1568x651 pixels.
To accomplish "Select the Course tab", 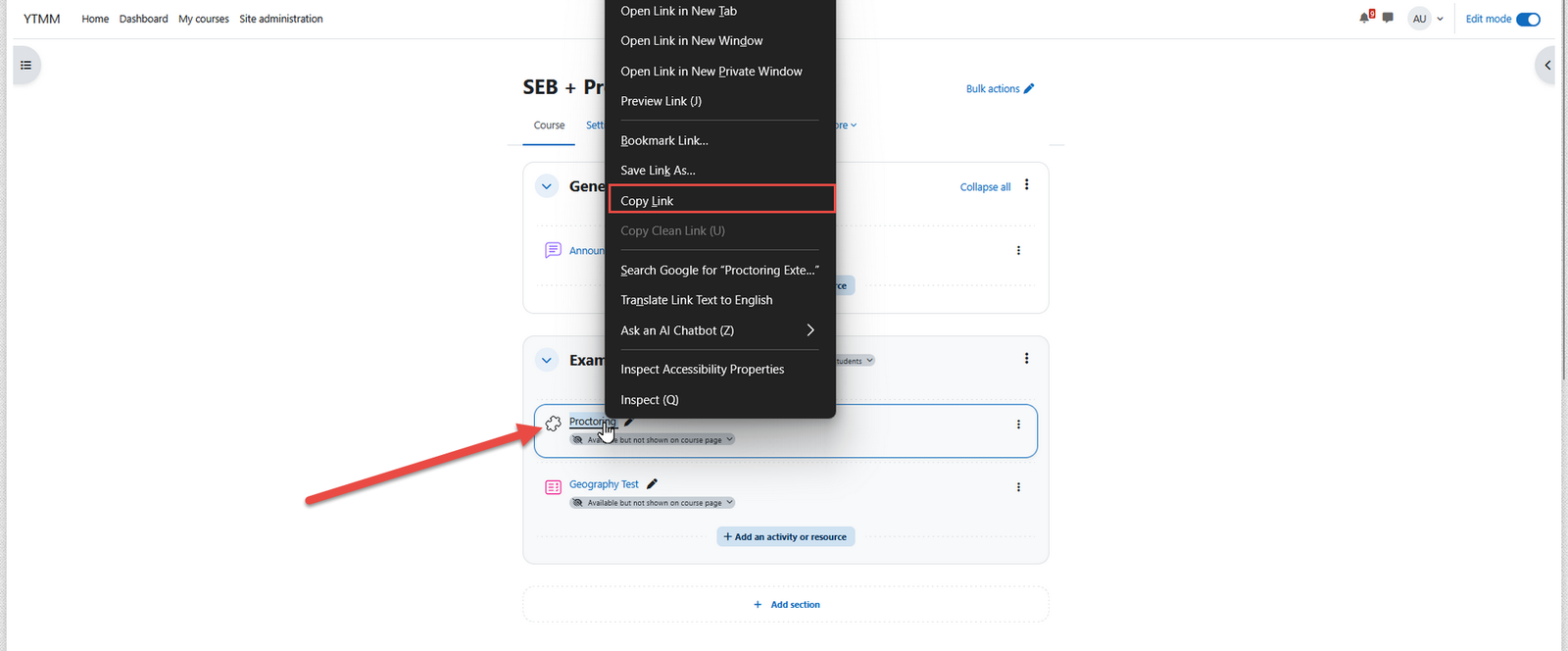I will [549, 125].
